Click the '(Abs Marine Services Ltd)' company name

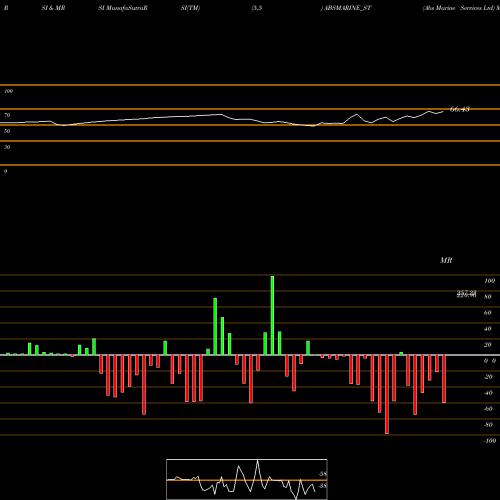click(x=459, y=8)
